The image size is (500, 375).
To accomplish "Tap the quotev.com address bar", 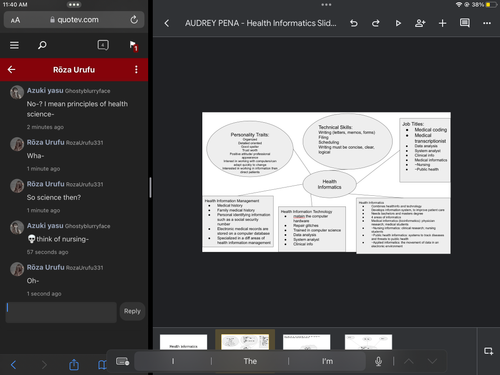I will point(74,20).
